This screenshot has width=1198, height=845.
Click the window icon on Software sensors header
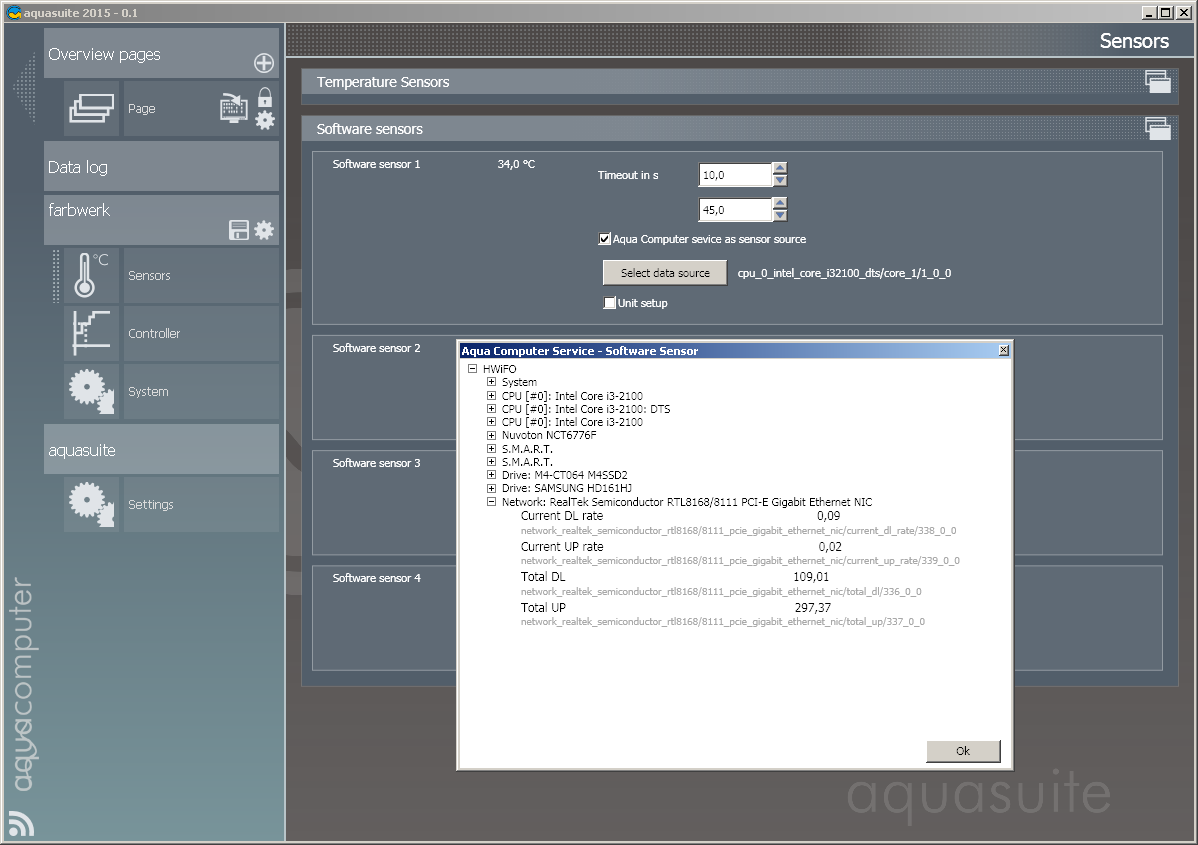click(1158, 128)
